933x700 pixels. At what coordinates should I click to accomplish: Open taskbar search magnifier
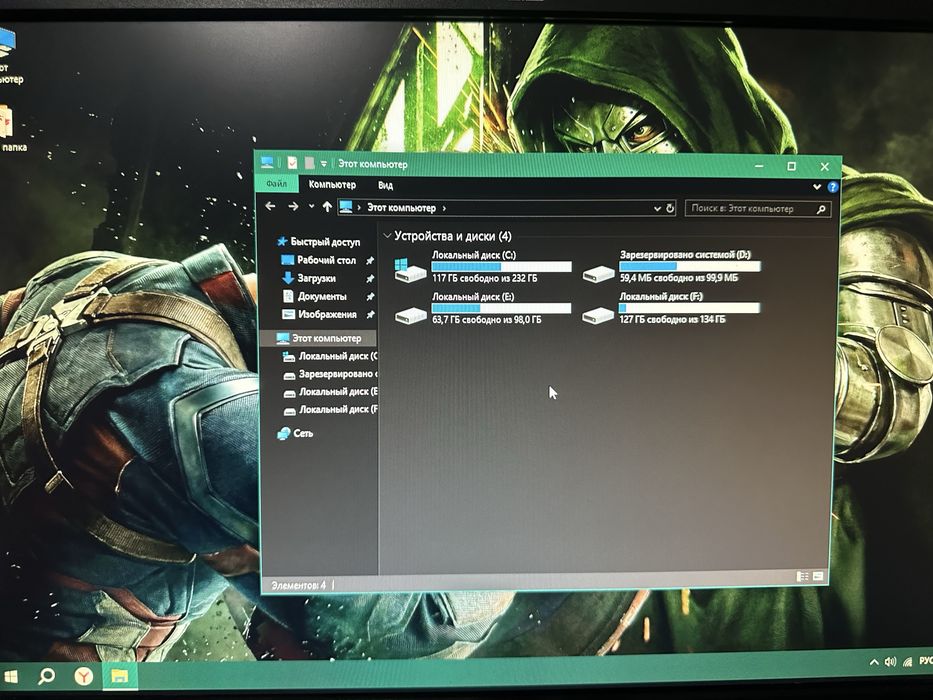tap(46, 676)
